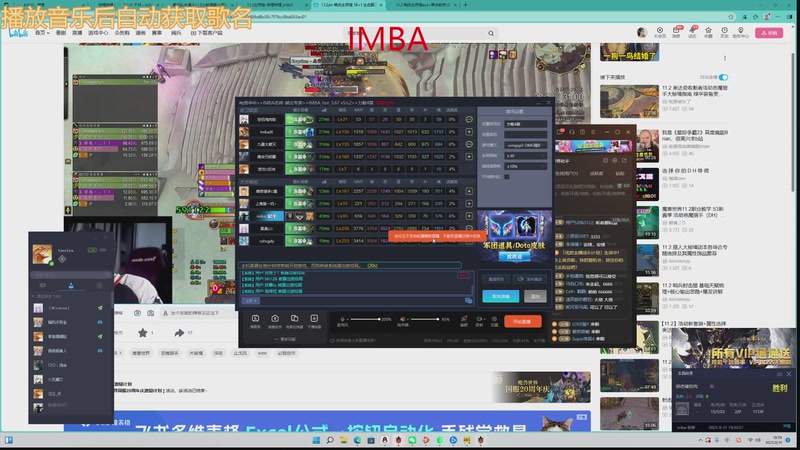Select the cxhcgdy player row in lobby

tap(357, 241)
